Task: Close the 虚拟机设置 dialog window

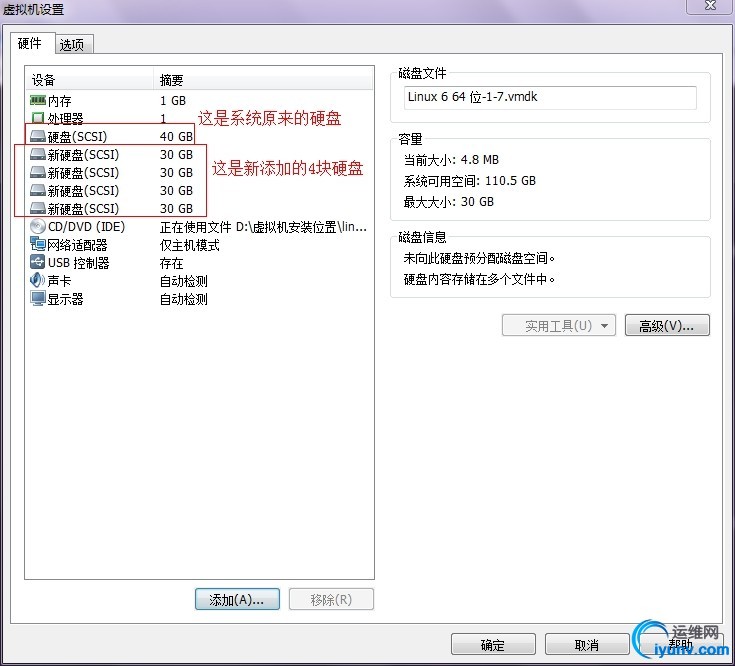Action: (710, 6)
